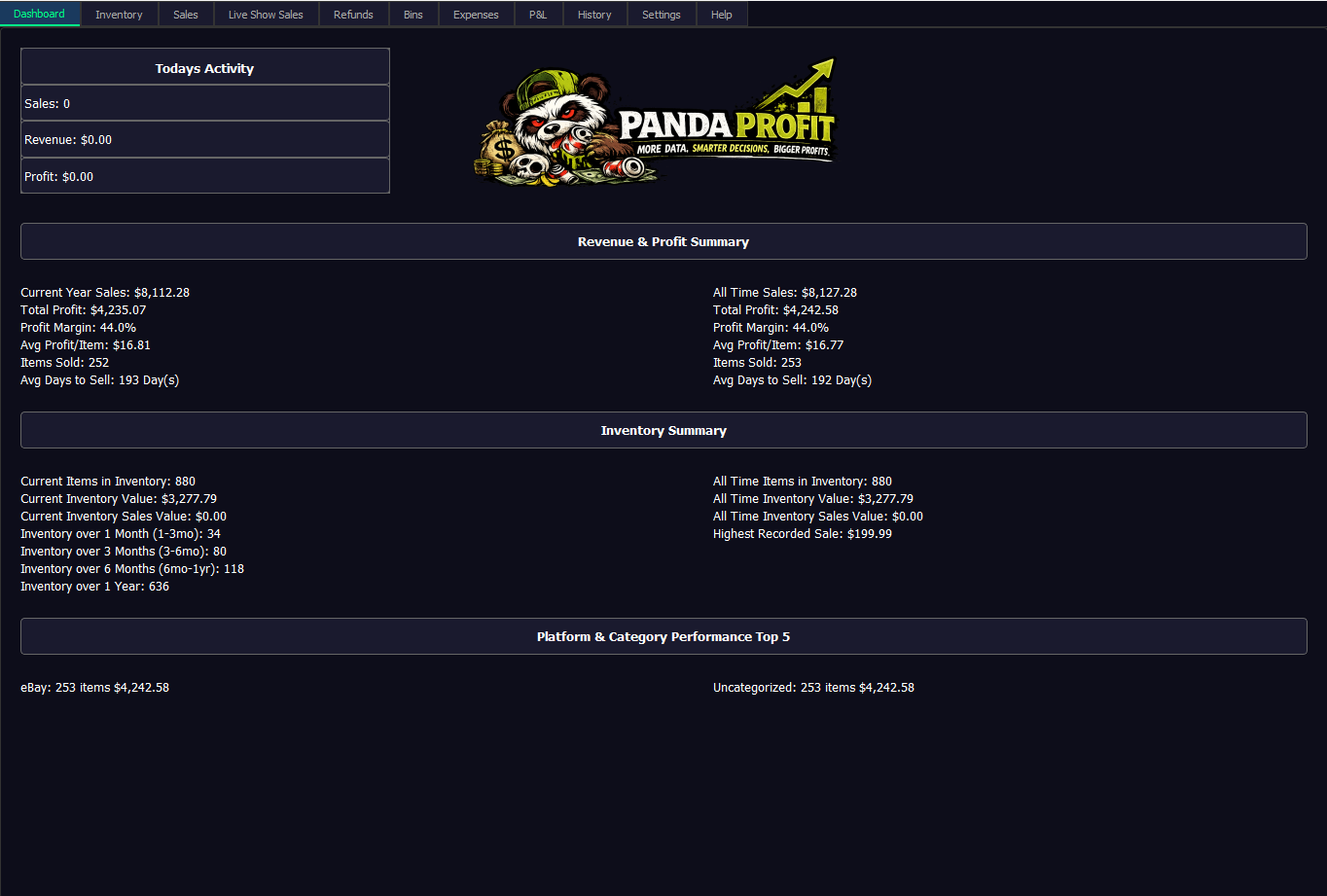
Task: Click 'Uncategorized: 253 items $4,242.58'
Action: tap(813, 687)
